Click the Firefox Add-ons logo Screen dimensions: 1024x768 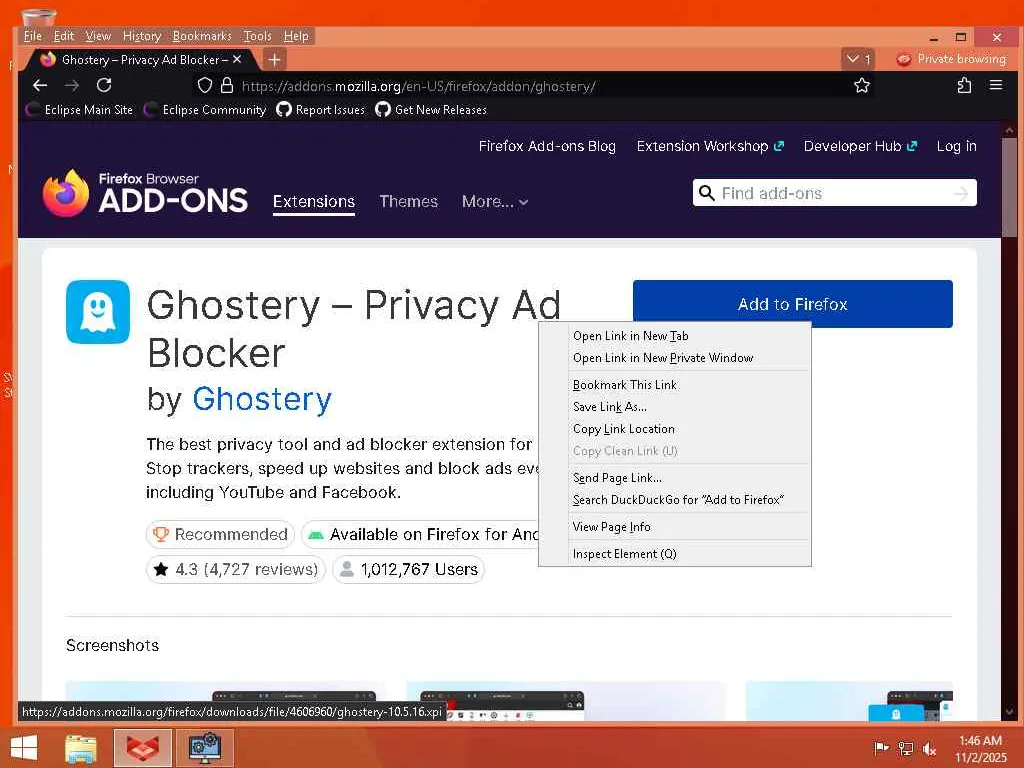(x=145, y=194)
